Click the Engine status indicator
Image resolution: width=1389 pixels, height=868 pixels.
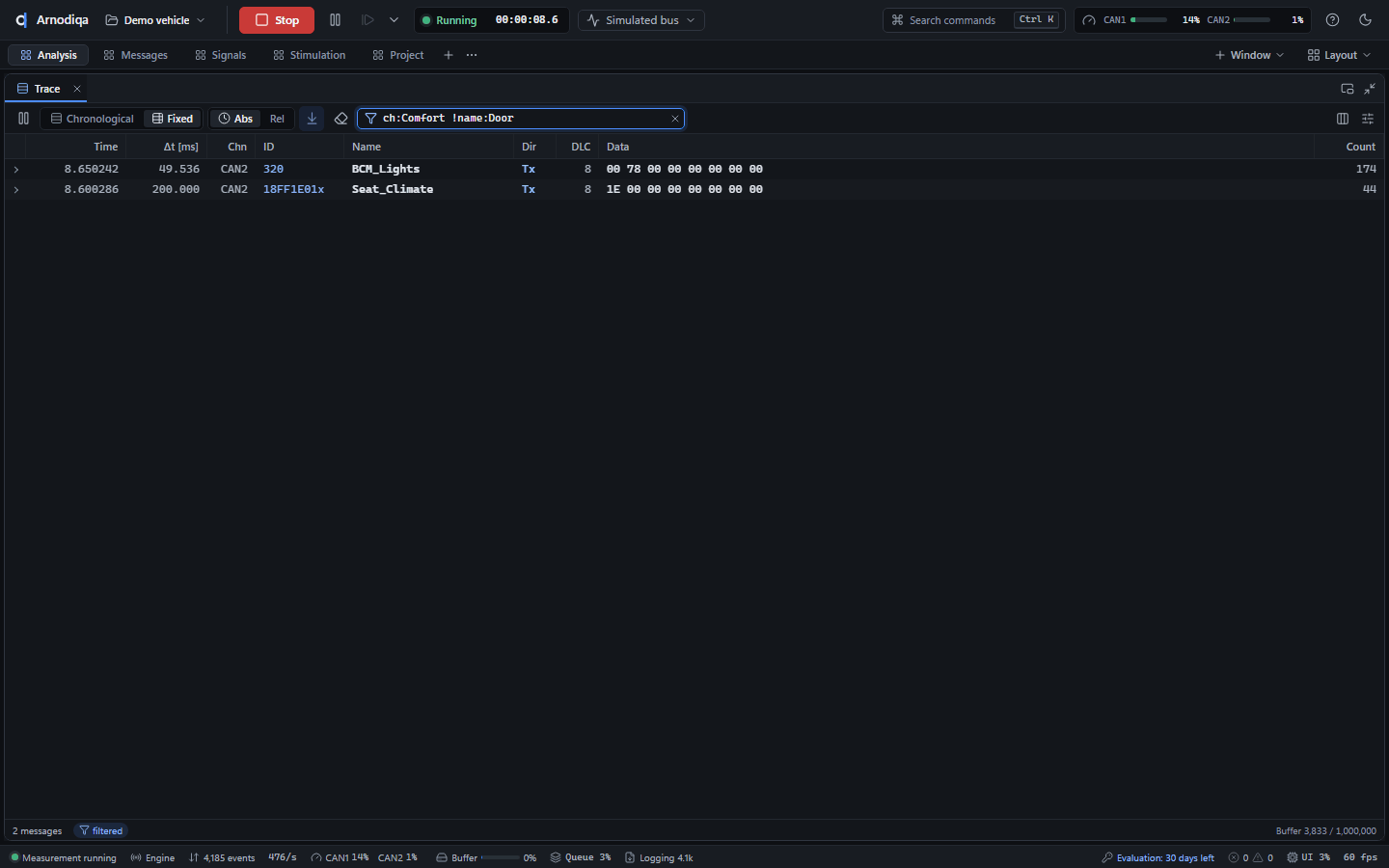pos(152,857)
